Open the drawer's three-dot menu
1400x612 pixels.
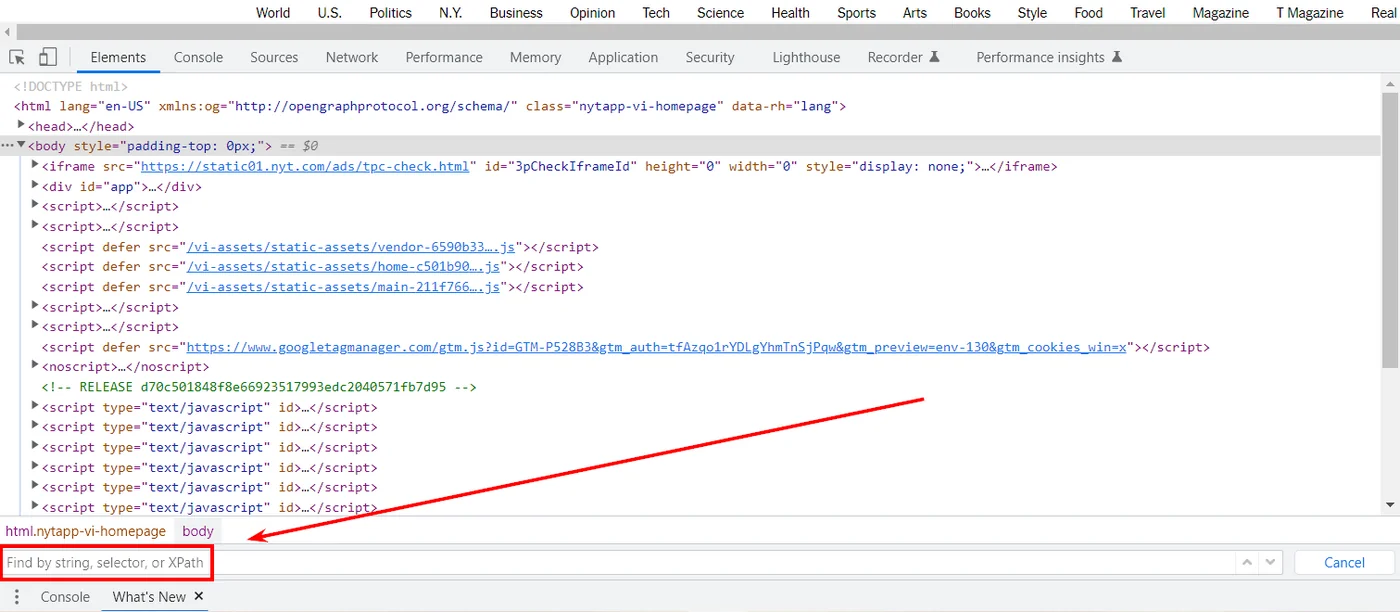[x=16, y=597]
